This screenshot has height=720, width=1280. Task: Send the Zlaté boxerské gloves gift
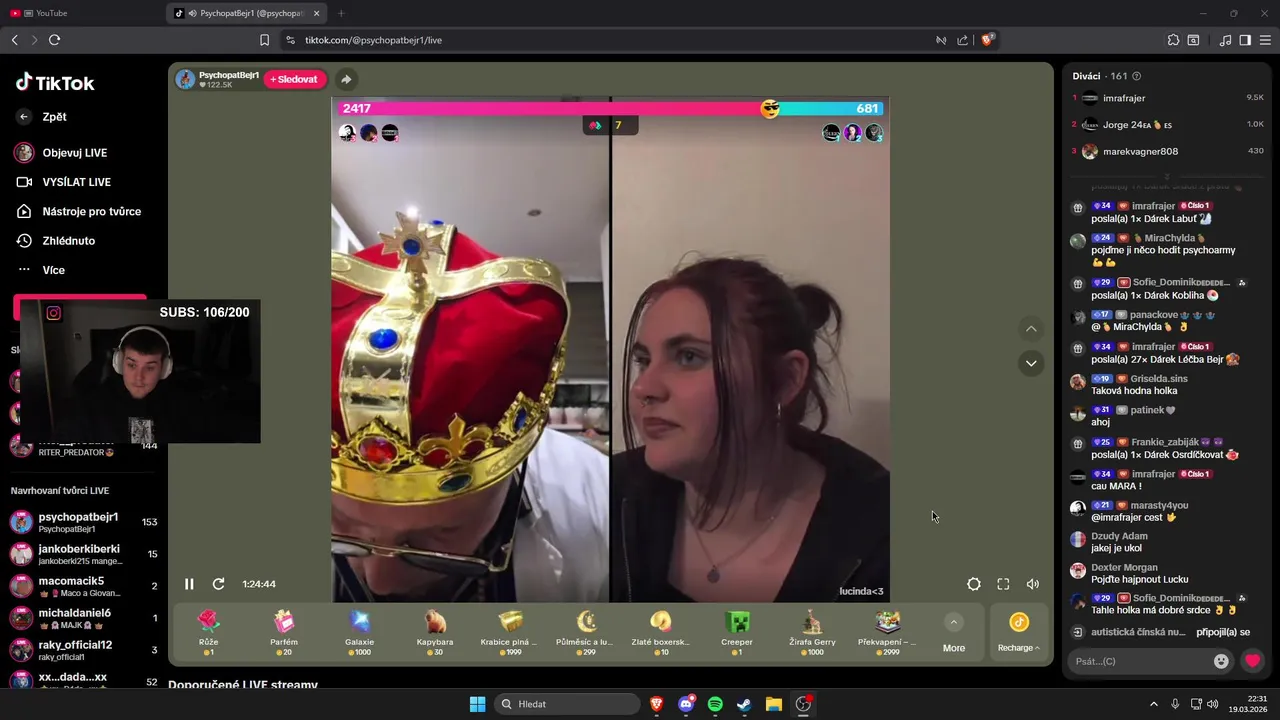point(661,632)
